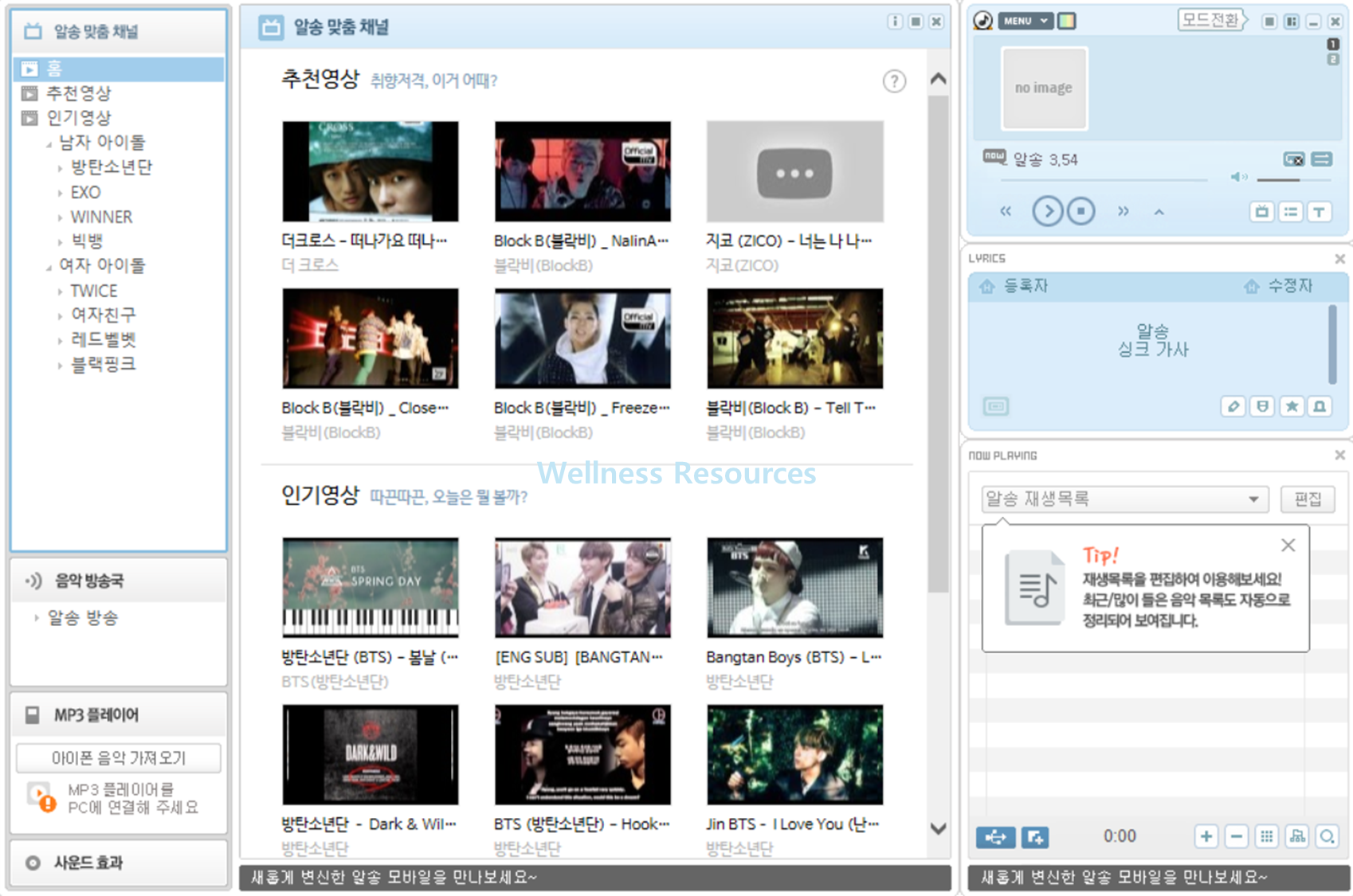Dismiss the Tip! popup with its X
Image resolution: width=1353 pixels, height=896 pixels.
1288,546
